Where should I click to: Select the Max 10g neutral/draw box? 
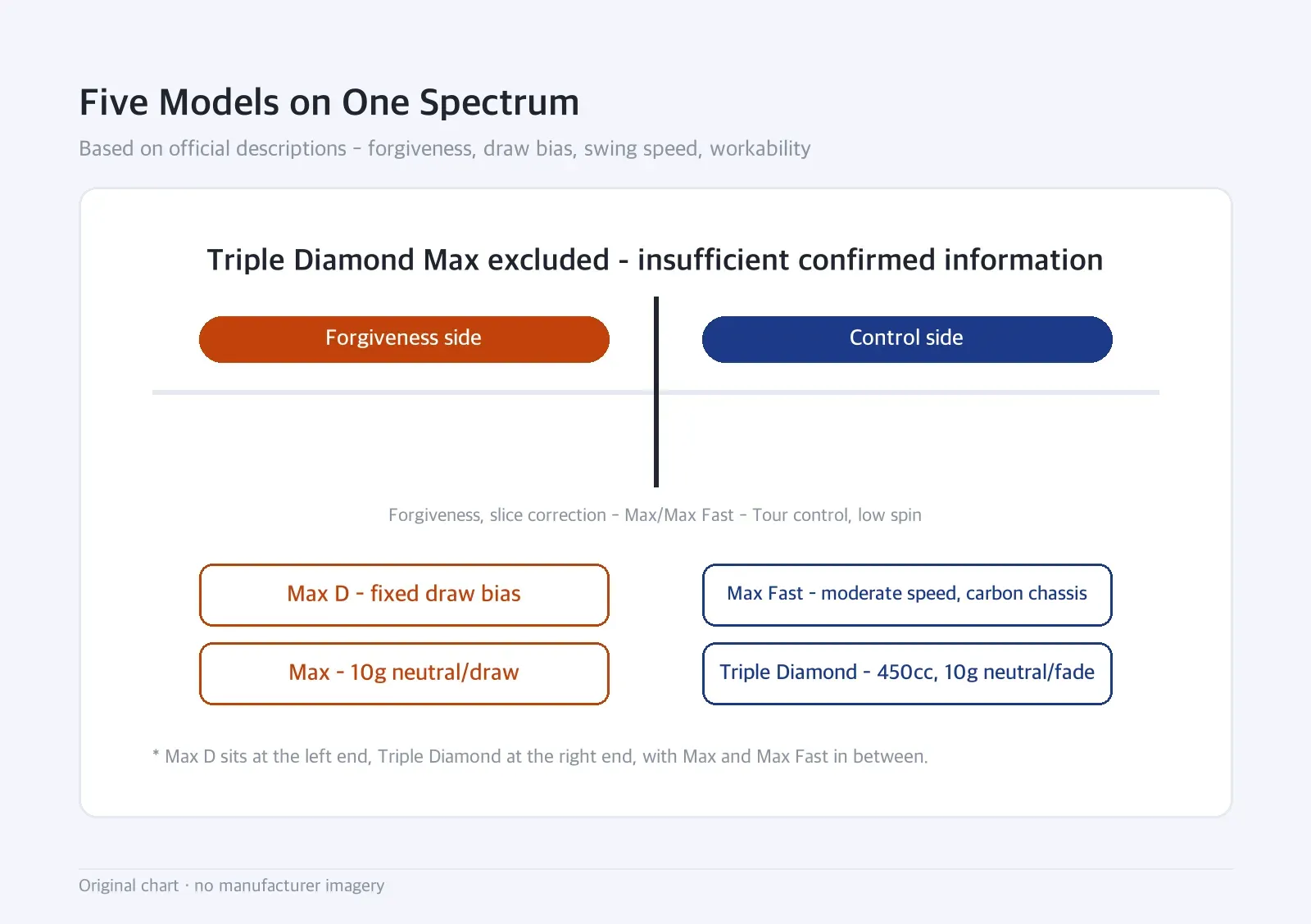(x=404, y=673)
